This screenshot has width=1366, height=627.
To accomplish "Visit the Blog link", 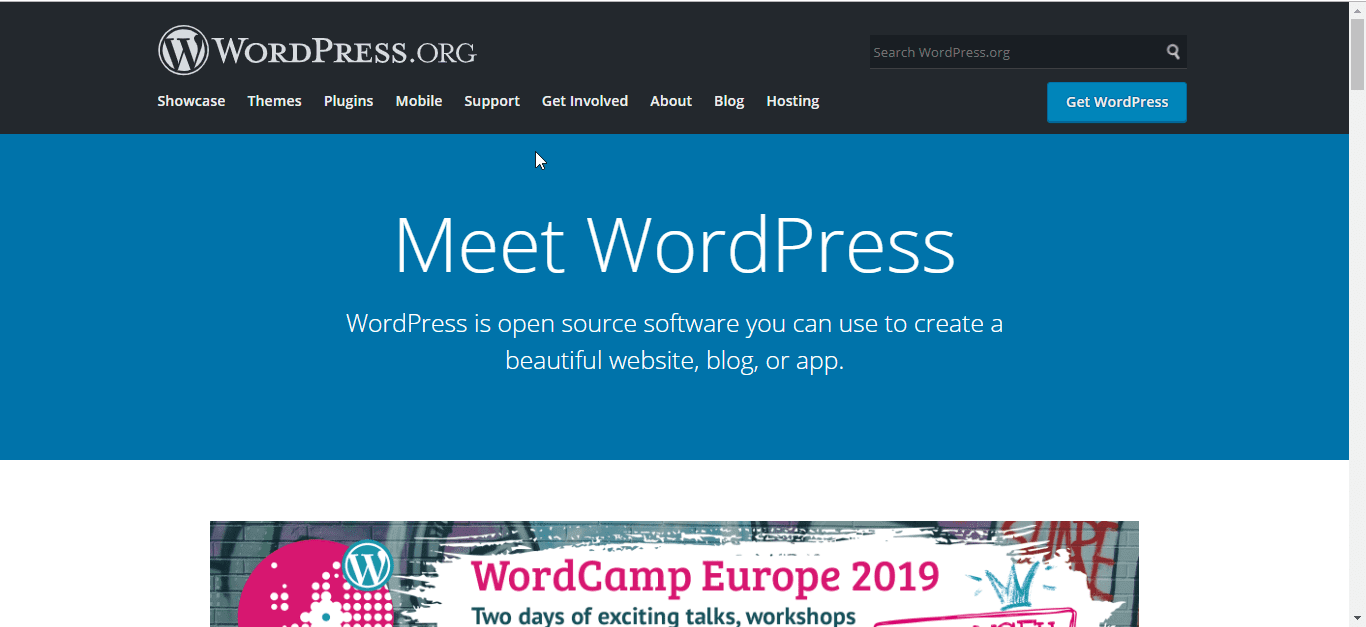I will (729, 101).
